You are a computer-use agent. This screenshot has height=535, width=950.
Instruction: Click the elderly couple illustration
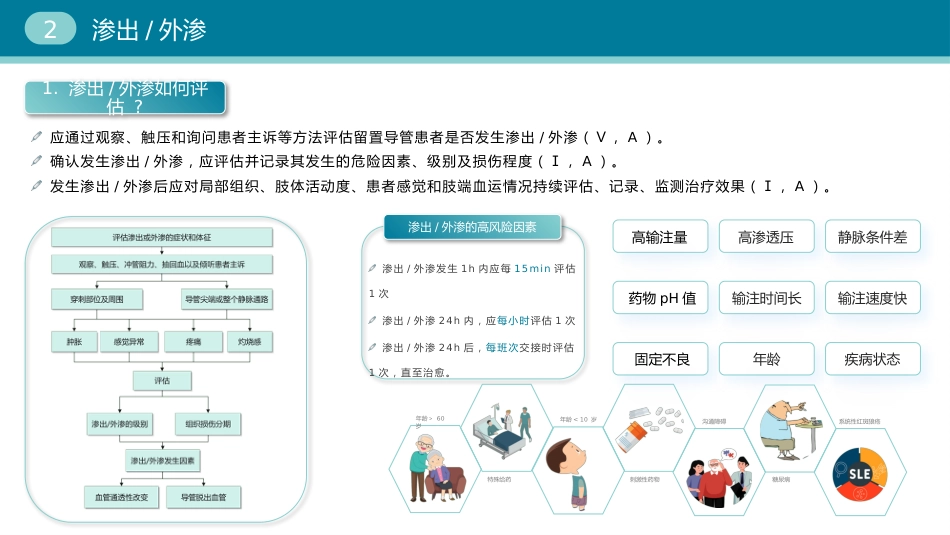(436, 470)
